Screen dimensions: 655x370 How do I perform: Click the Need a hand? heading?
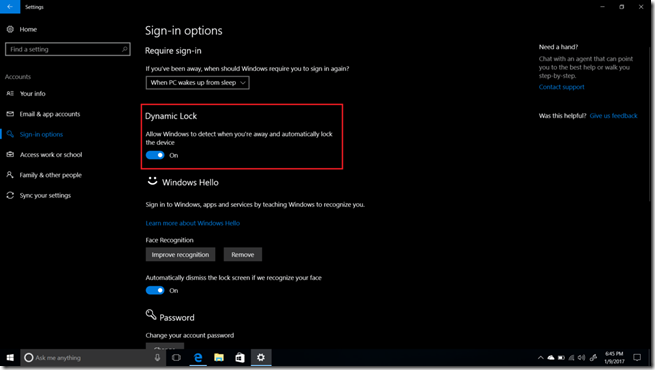[x=559, y=47]
